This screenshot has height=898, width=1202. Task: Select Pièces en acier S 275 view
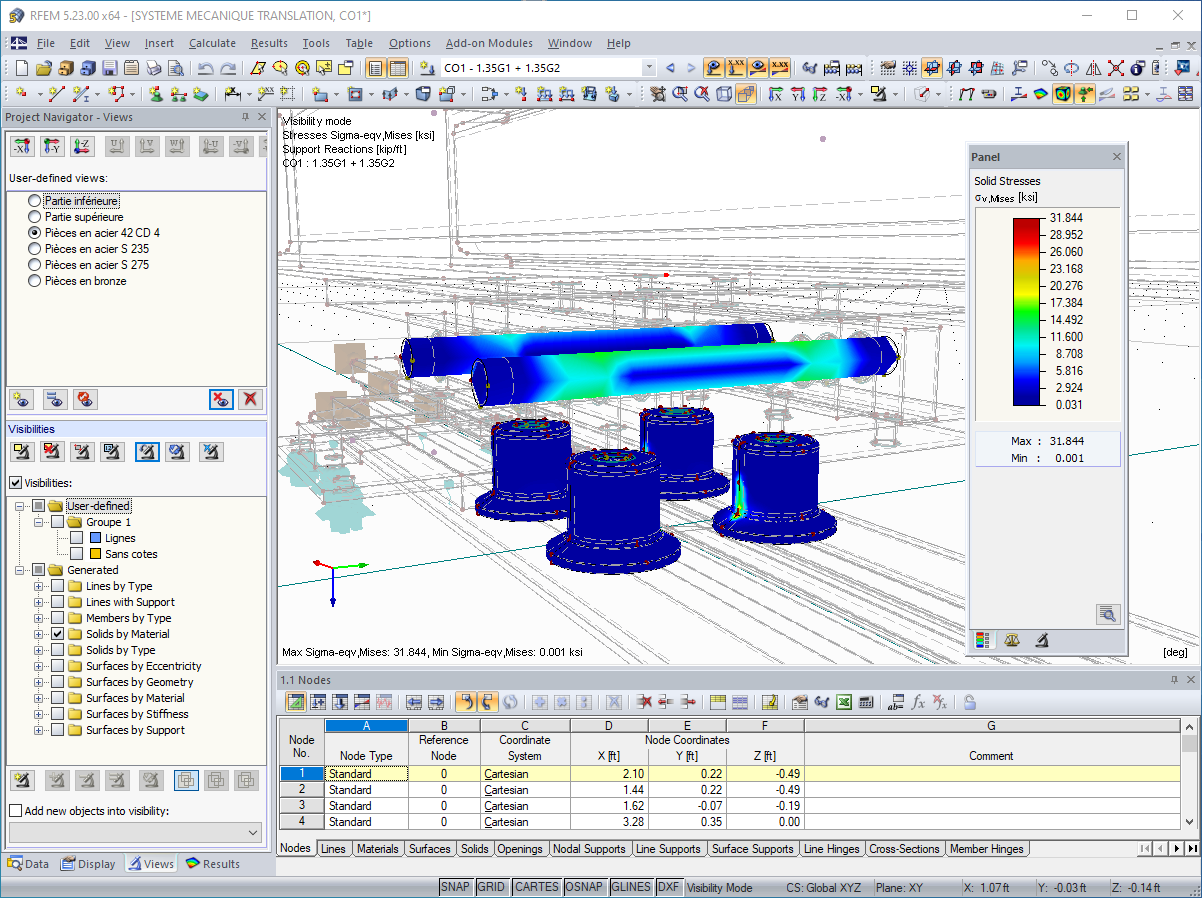pyautogui.click(x=88, y=265)
